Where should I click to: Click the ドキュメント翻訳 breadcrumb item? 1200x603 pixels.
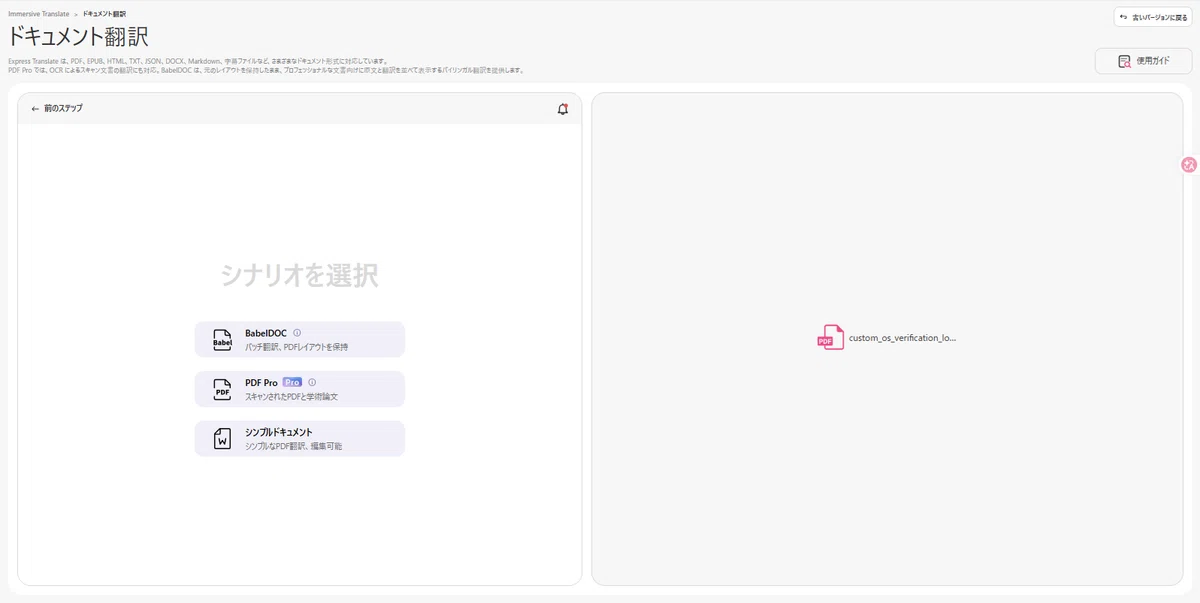tap(104, 14)
